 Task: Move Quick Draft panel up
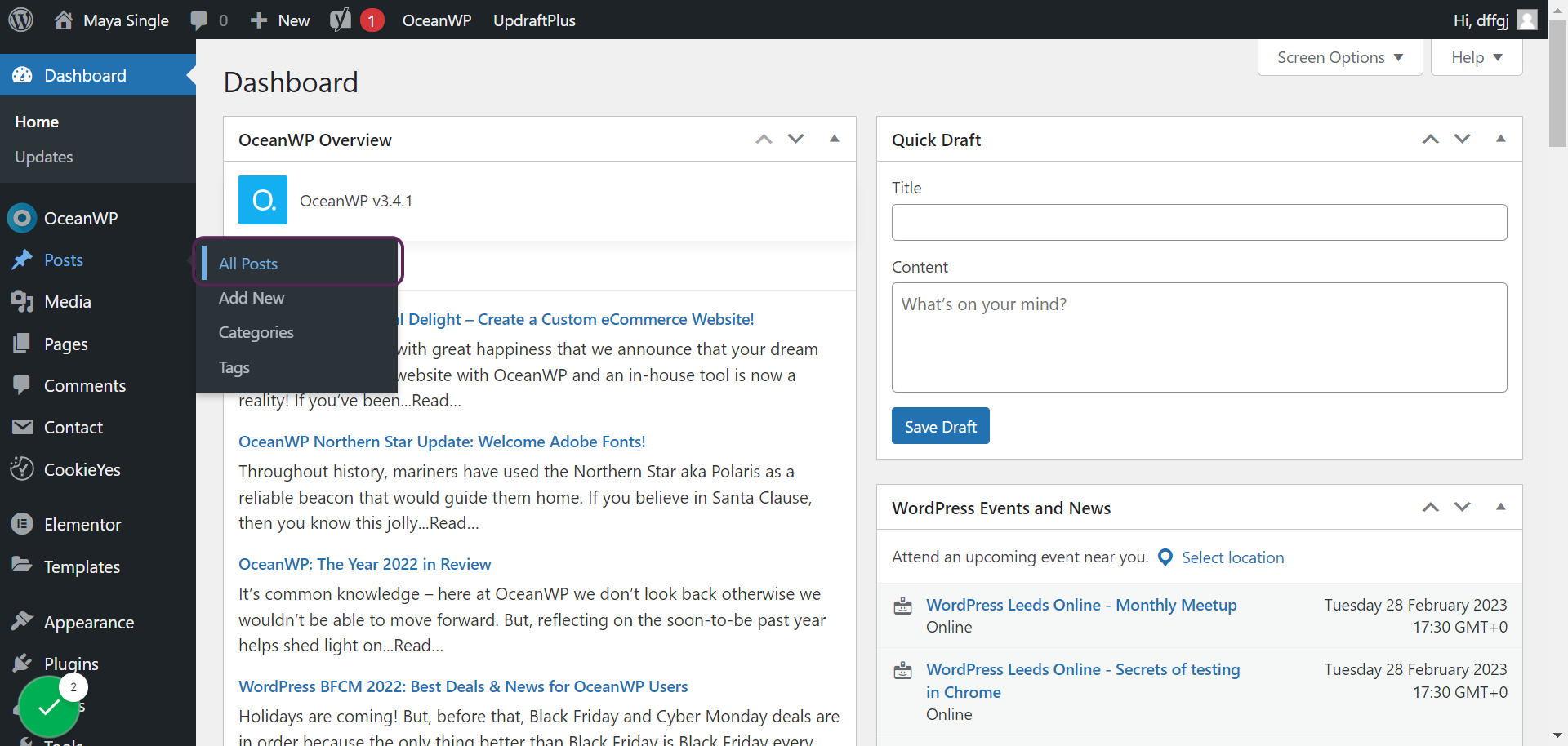1431,139
